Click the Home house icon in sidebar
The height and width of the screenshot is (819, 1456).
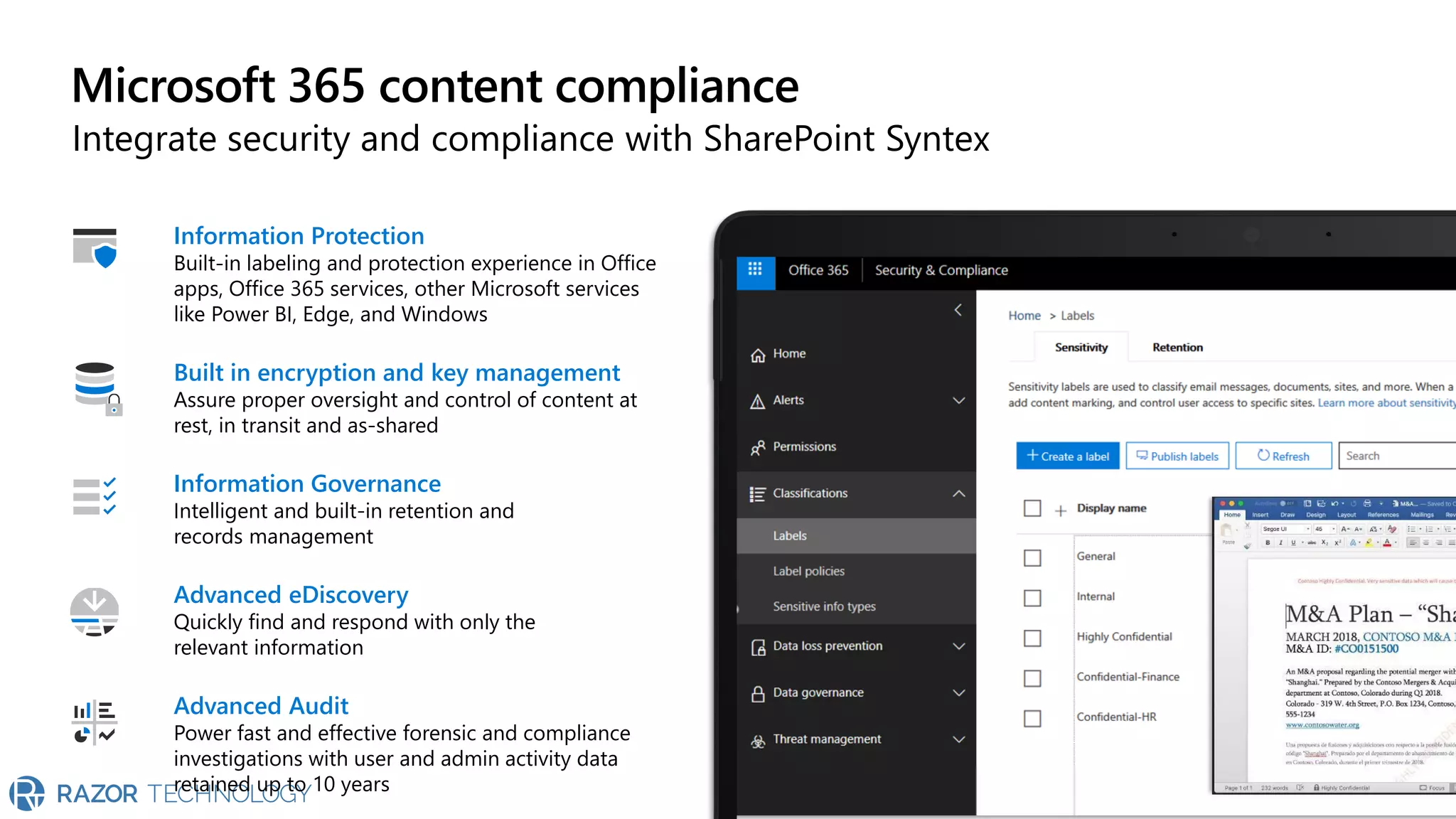click(x=758, y=355)
